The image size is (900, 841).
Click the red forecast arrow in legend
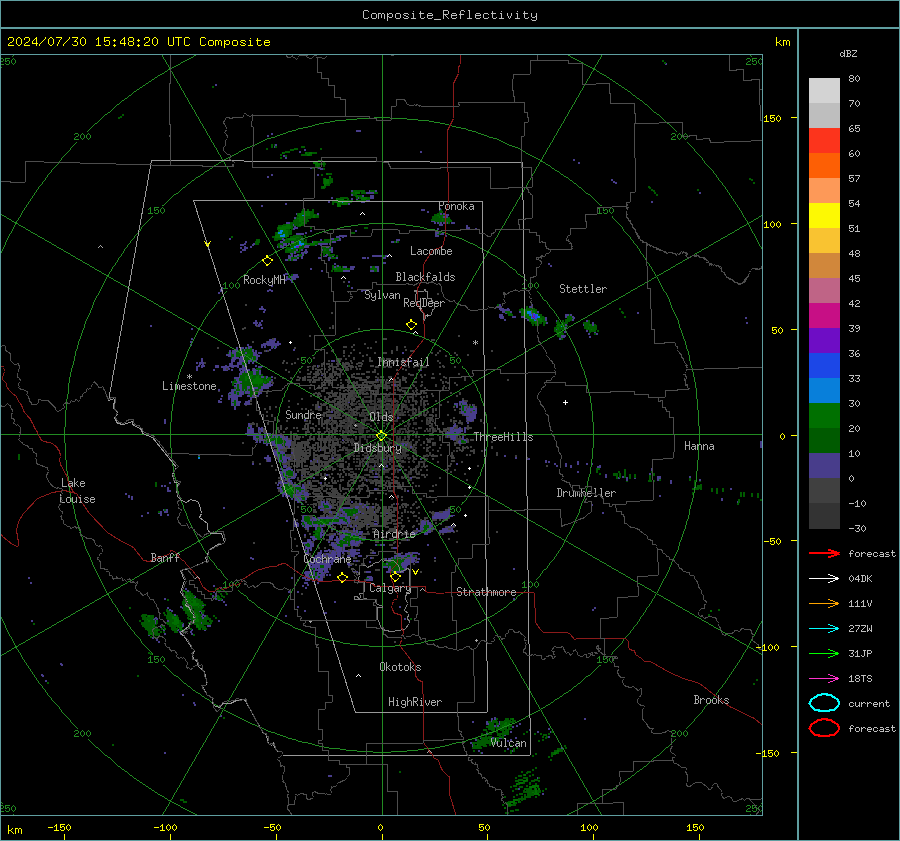tap(824, 553)
